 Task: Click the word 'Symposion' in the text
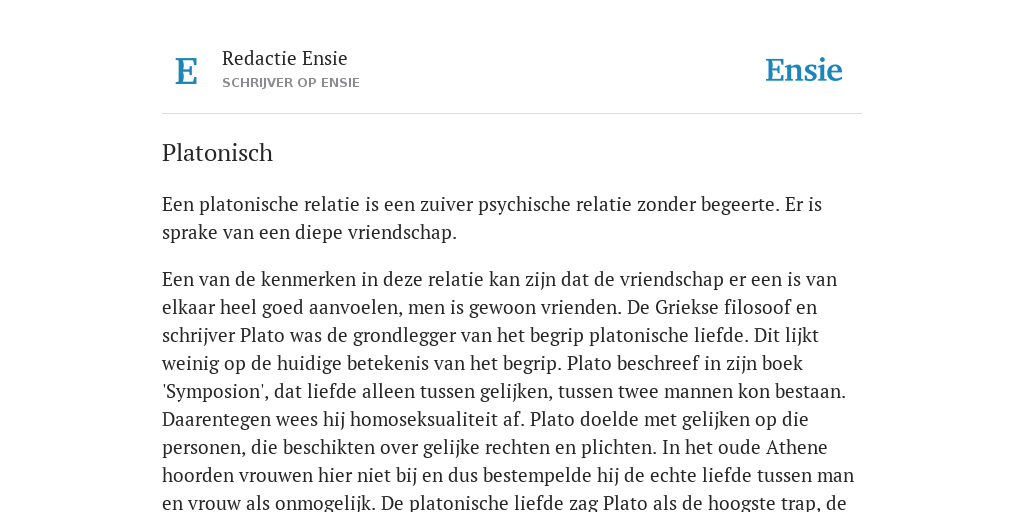click(x=216, y=392)
